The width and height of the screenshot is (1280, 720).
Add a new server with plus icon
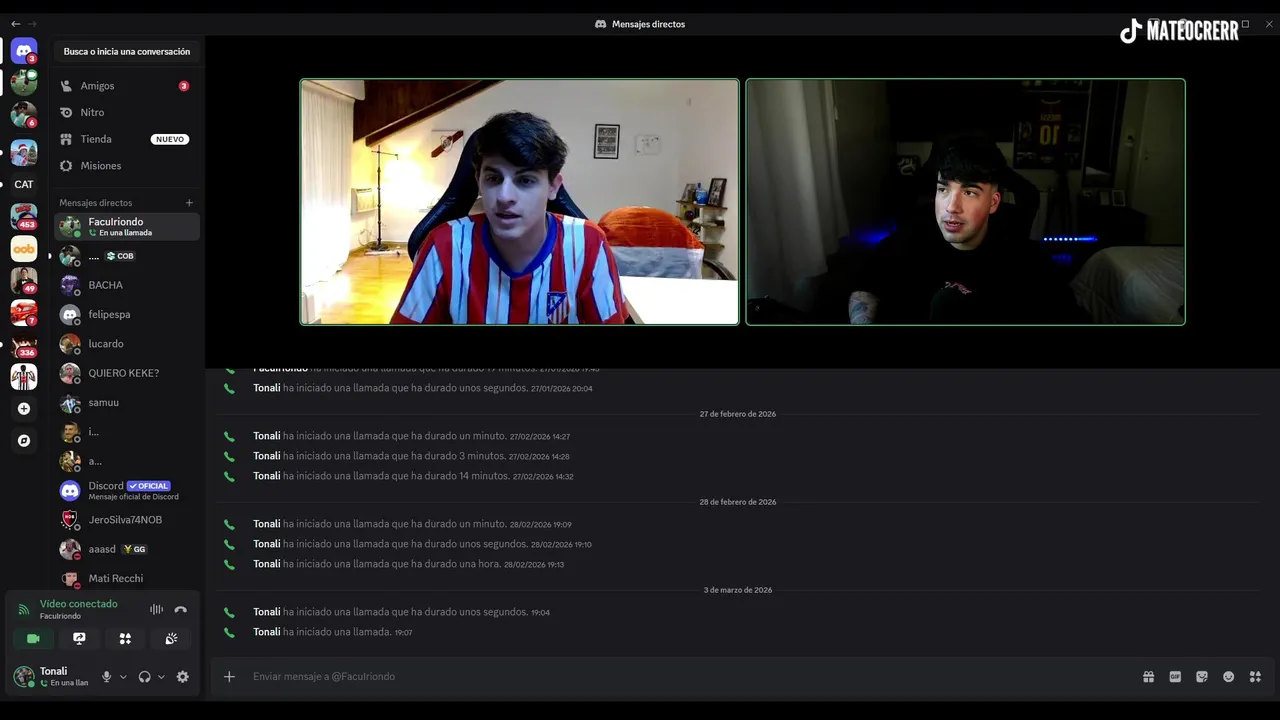pyautogui.click(x=24, y=408)
